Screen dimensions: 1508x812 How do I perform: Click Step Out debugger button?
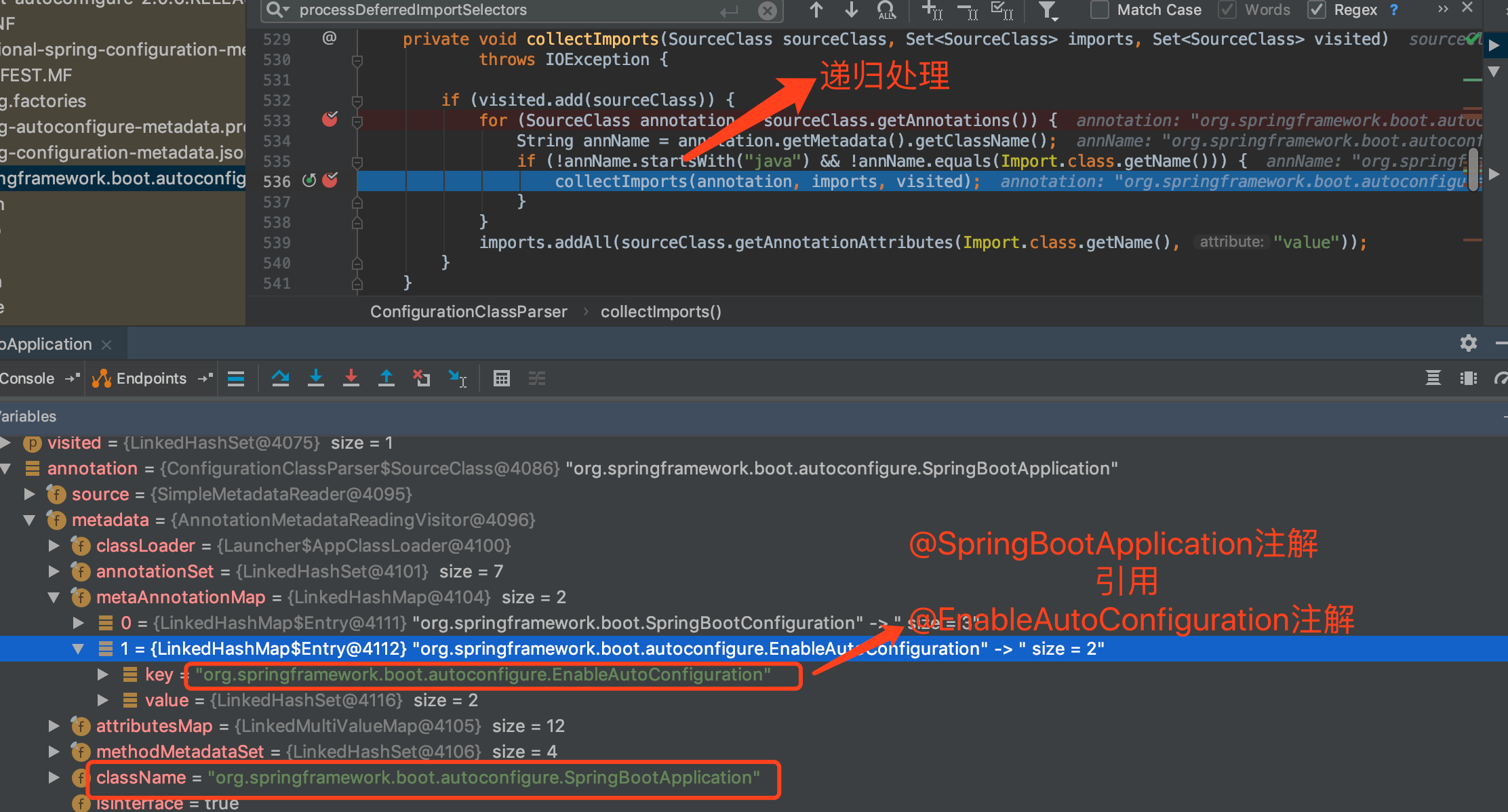386,378
